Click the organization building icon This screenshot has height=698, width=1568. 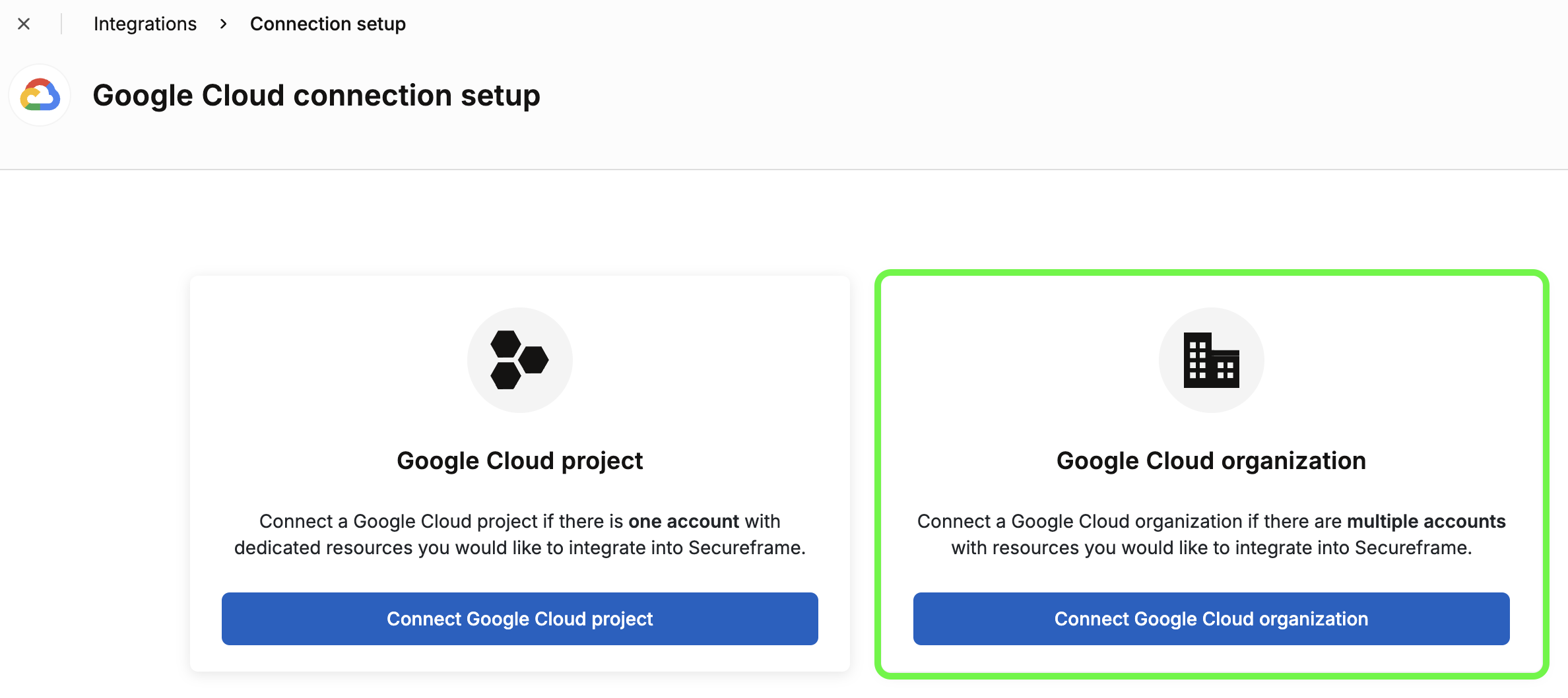pyautogui.click(x=1211, y=360)
